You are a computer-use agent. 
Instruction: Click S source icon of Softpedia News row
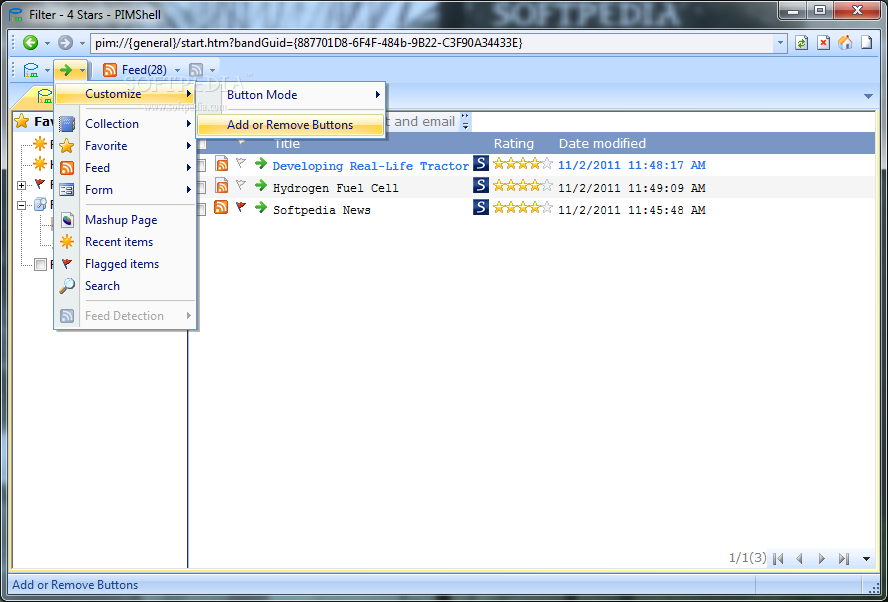pyautogui.click(x=481, y=207)
